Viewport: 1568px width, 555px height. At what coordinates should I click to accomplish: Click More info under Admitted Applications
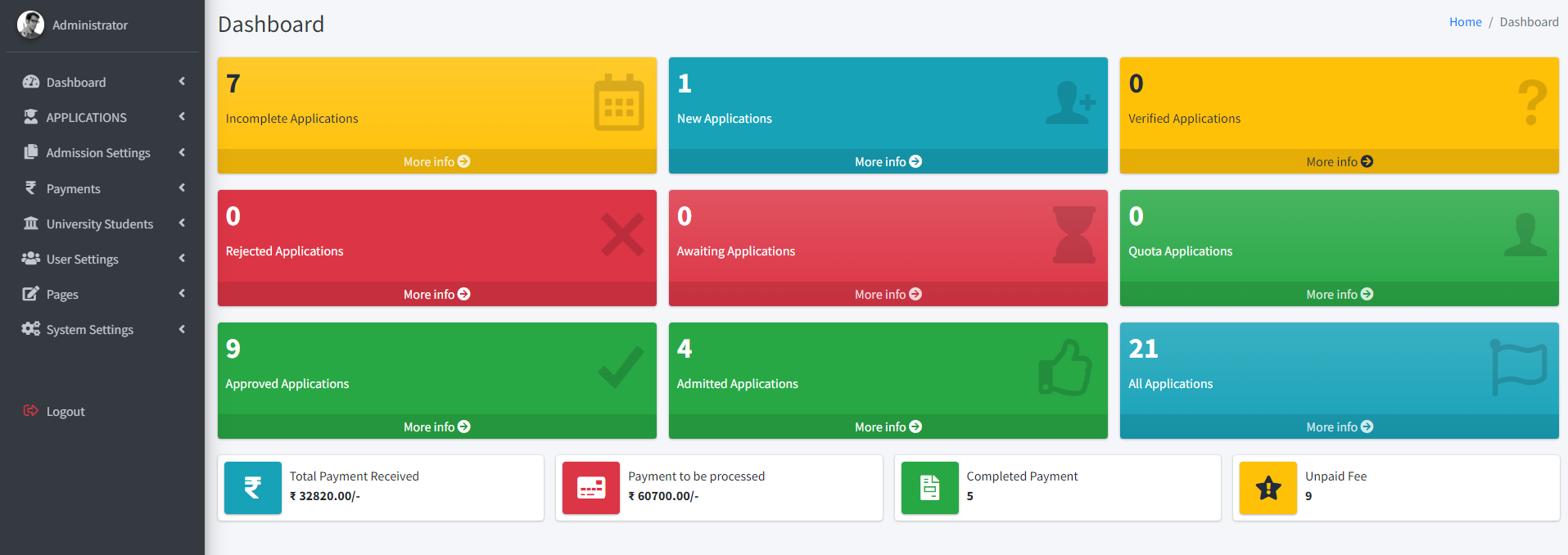[888, 426]
